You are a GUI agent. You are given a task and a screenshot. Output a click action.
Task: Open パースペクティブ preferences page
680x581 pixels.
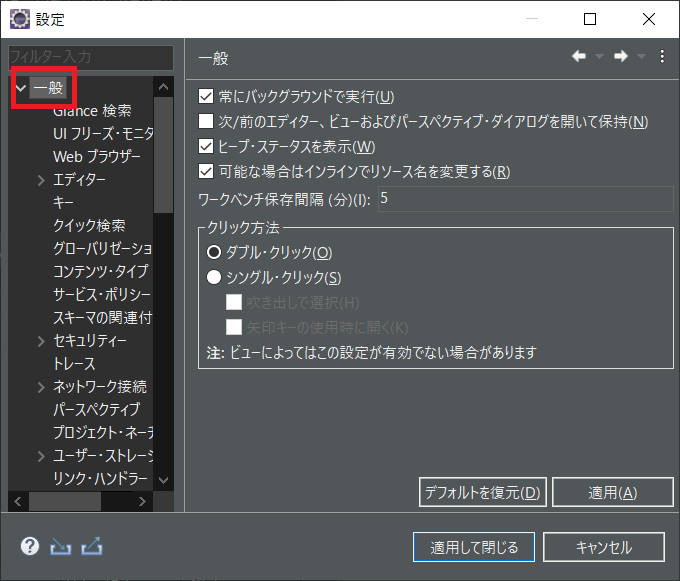97,410
